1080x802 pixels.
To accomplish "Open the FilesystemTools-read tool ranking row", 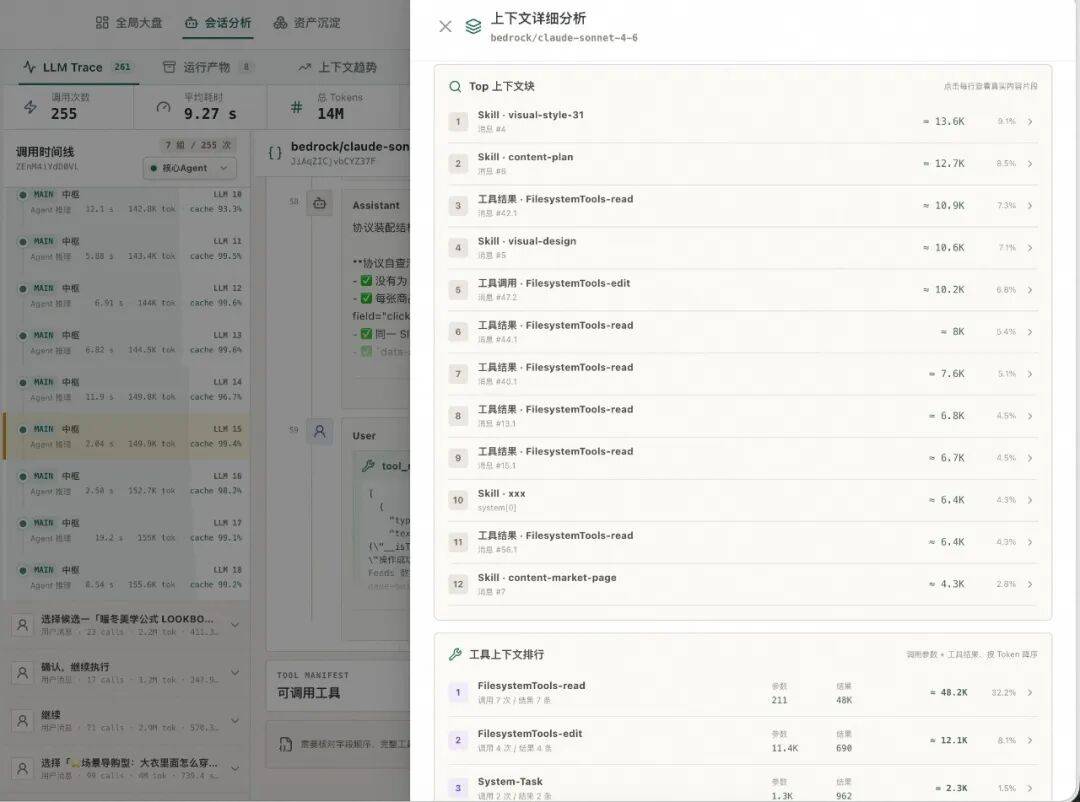I will pos(742,692).
